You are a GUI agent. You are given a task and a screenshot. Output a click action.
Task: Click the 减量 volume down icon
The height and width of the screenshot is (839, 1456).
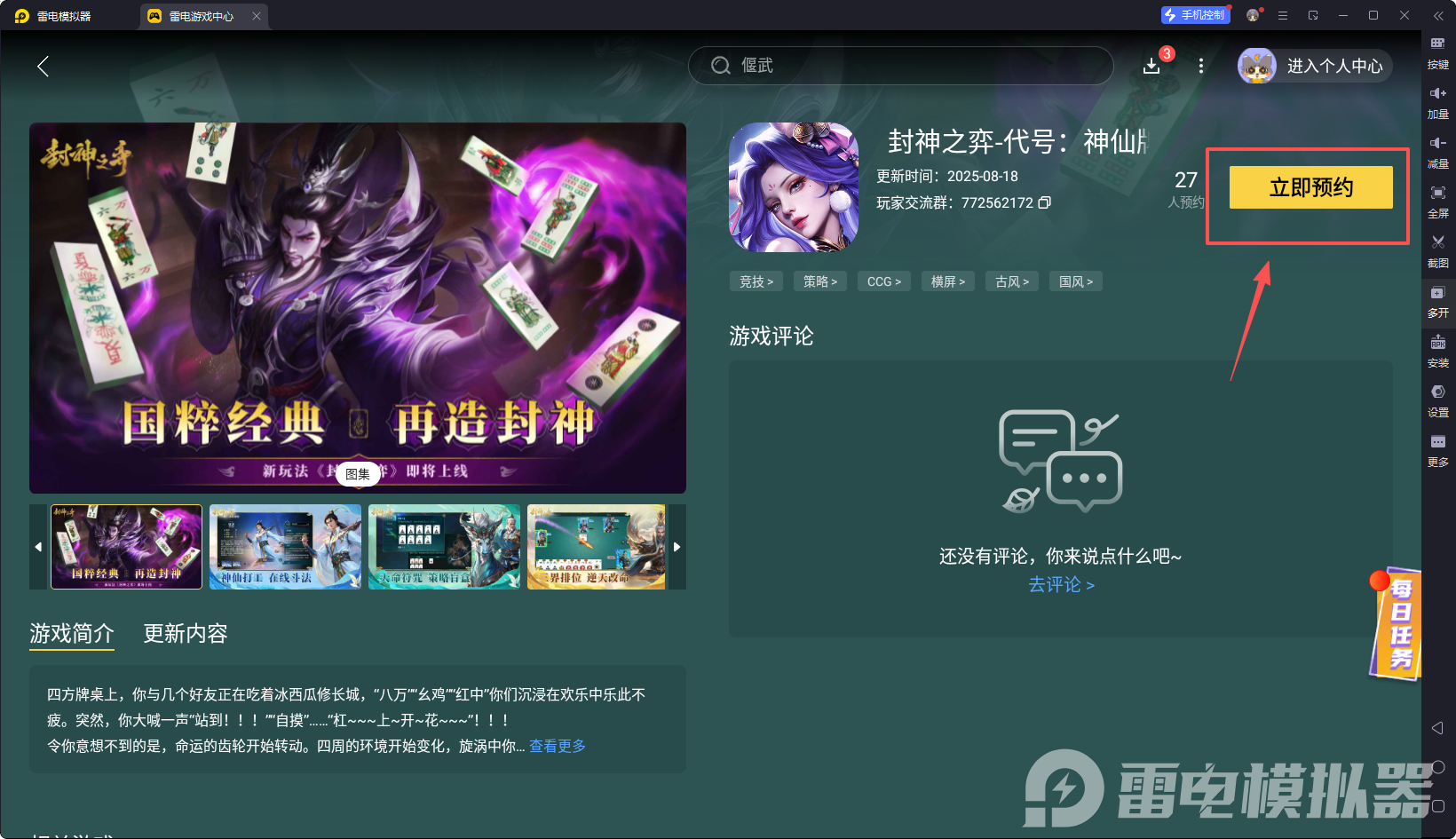point(1438,151)
